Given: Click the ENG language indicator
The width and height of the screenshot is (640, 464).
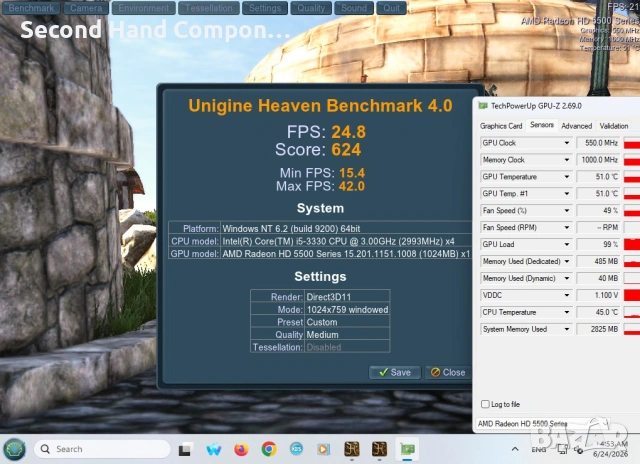Looking at the screenshot, I should click(x=539, y=449).
